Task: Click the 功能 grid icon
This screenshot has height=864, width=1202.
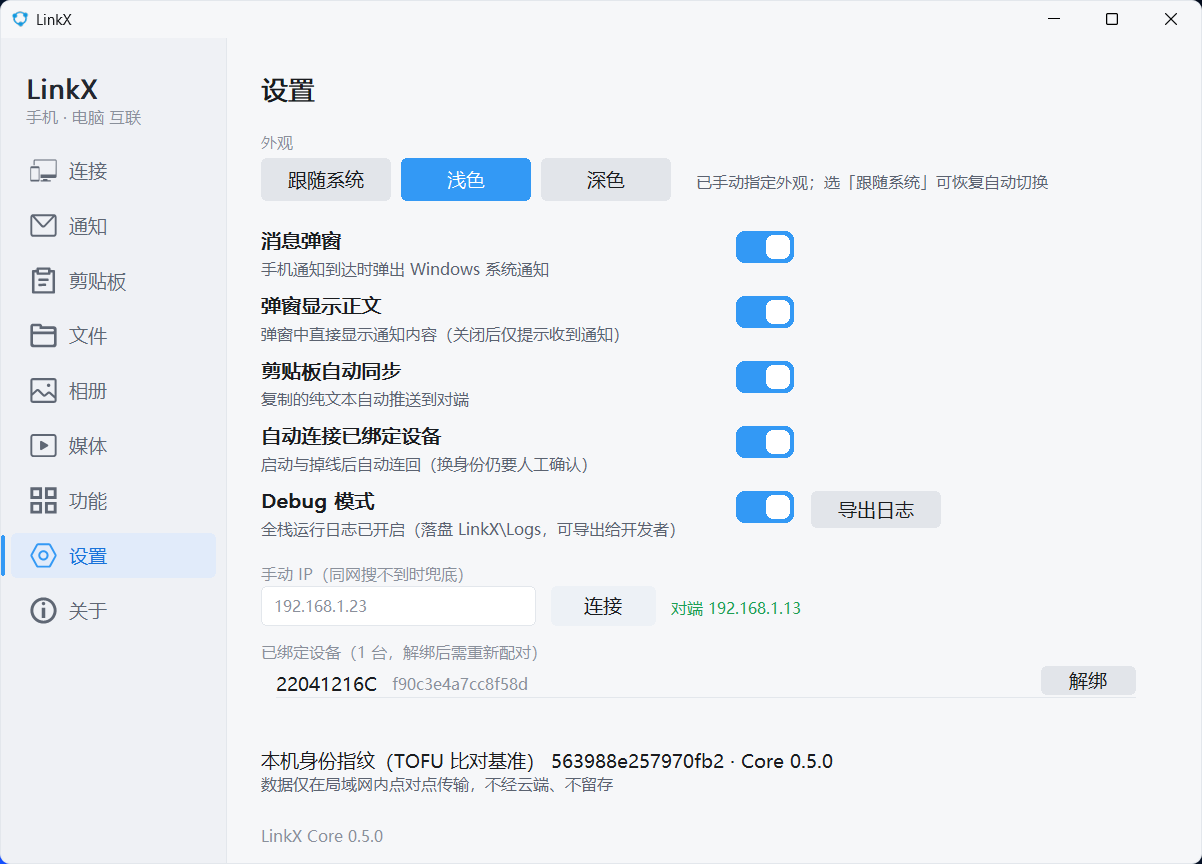Action: click(43, 501)
